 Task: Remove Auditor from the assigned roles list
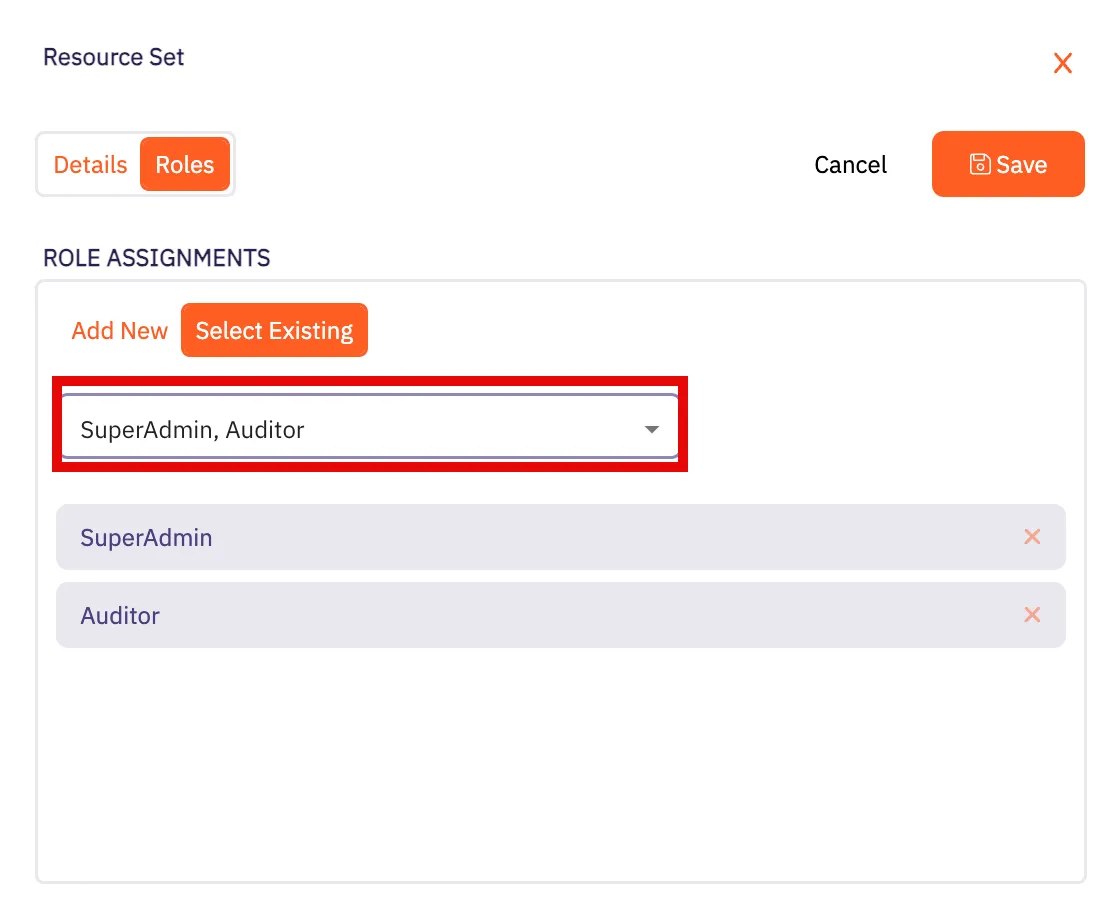pyautogui.click(x=1032, y=615)
